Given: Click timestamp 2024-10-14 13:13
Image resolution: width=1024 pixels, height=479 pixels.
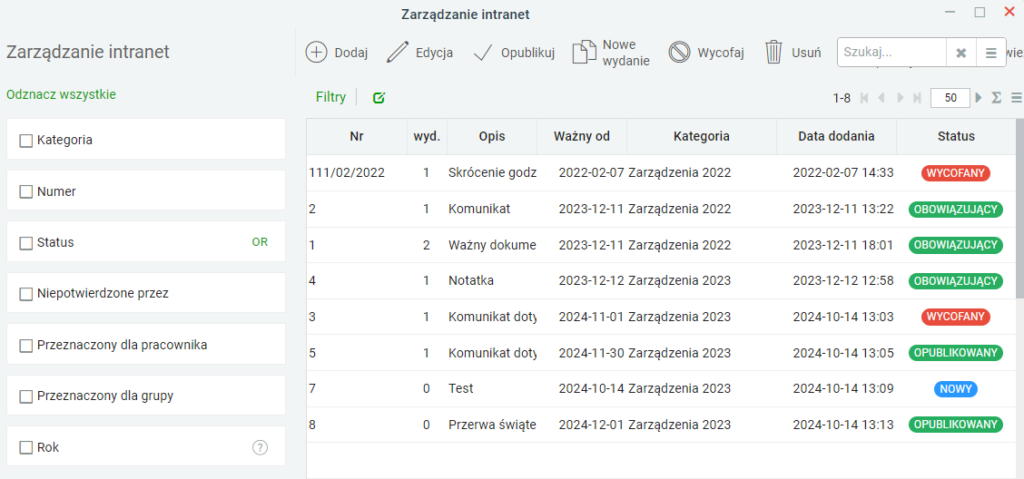Looking at the screenshot, I should click(x=843, y=425).
